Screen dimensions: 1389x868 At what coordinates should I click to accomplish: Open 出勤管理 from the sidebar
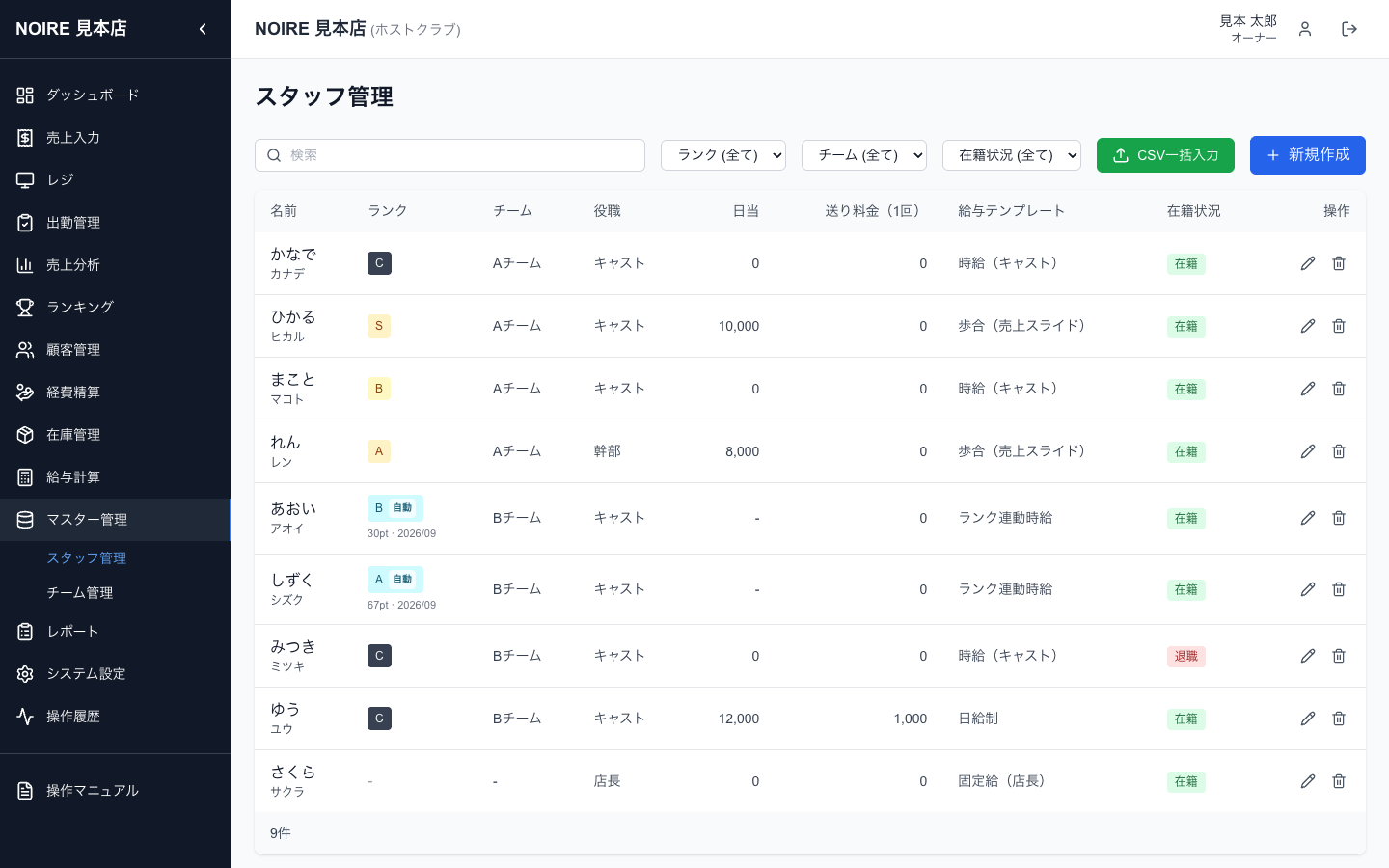(x=116, y=223)
